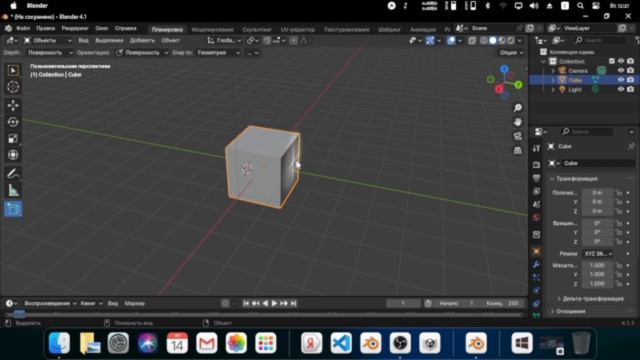Toggle camera view icon in viewport
The image size is (640, 360).
[518, 136]
